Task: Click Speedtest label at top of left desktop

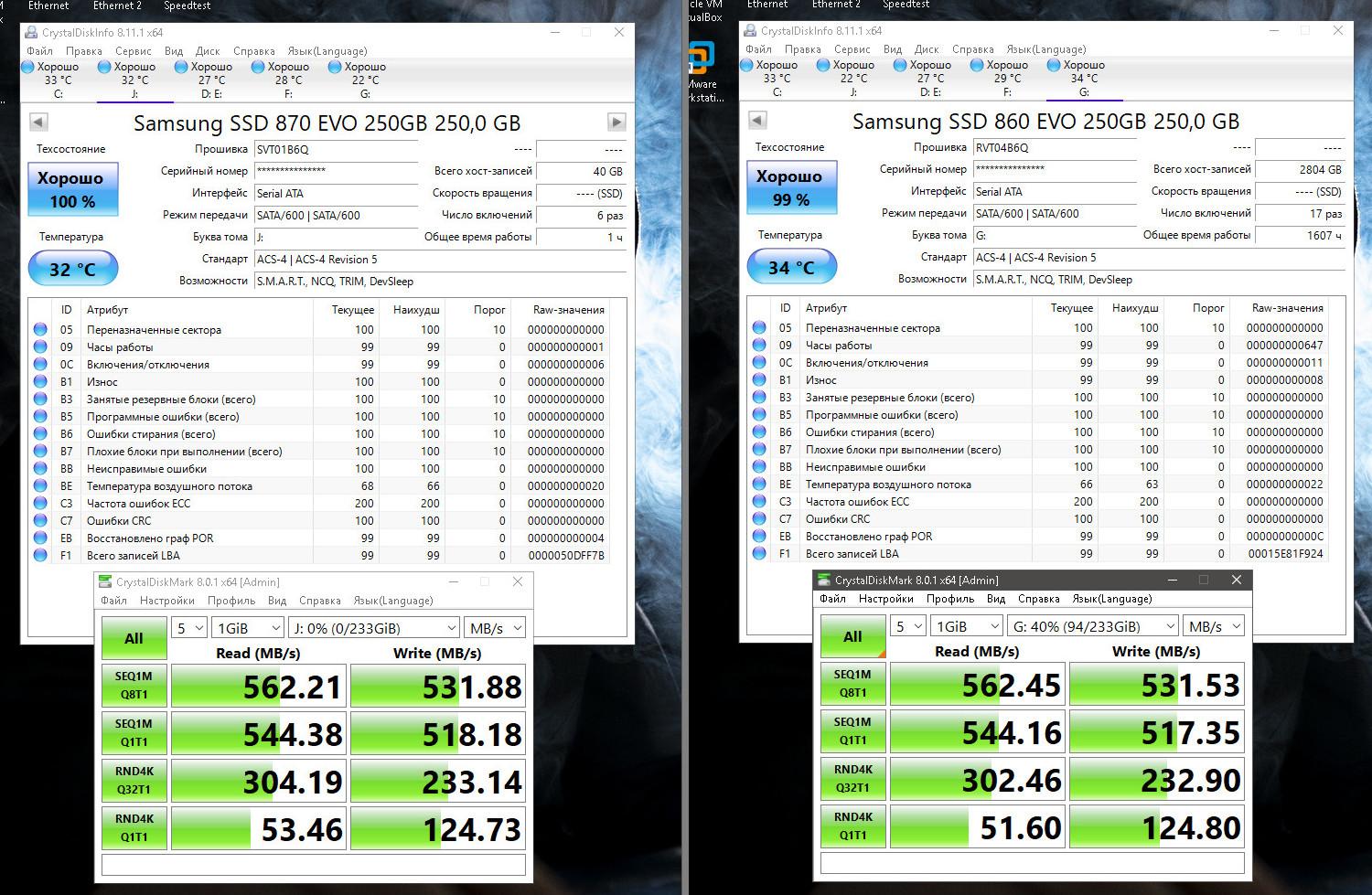Action: (x=188, y=5)
